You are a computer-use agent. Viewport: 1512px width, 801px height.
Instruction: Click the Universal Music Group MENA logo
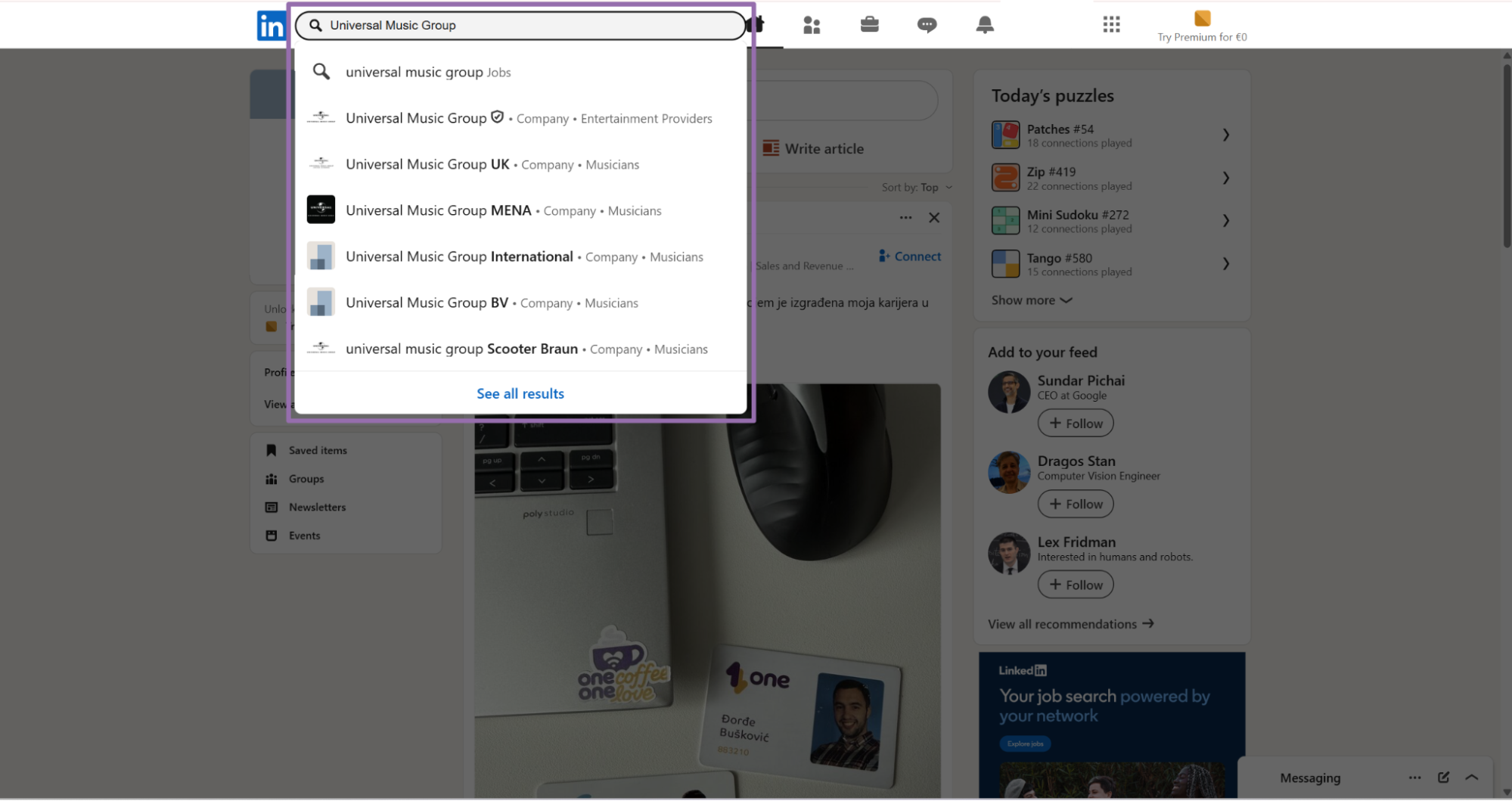tap(321, 210)
